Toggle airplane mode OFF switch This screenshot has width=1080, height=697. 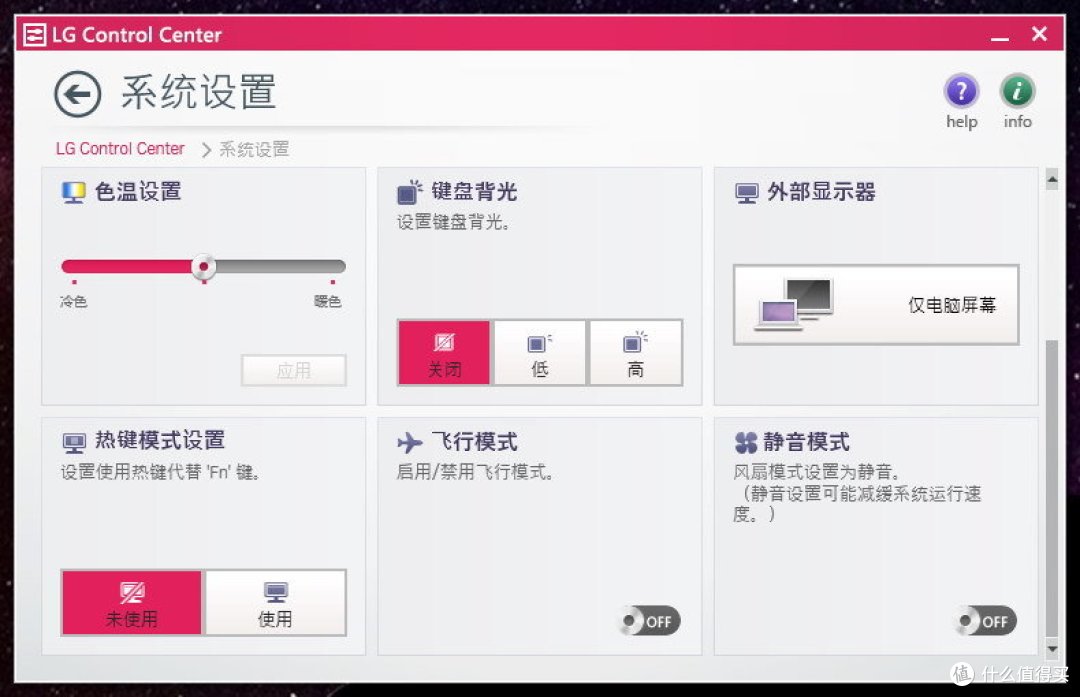650,621
